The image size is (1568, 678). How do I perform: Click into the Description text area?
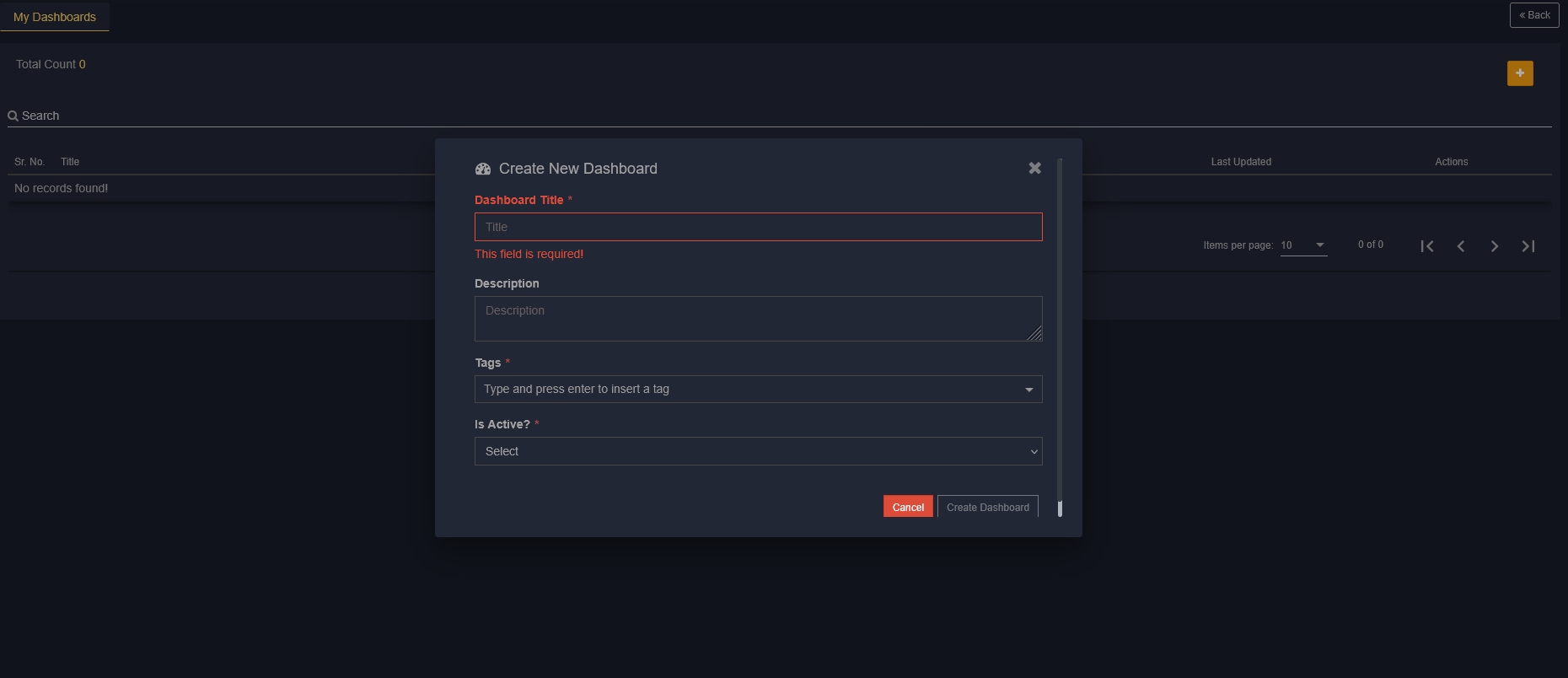coord(758,319)
